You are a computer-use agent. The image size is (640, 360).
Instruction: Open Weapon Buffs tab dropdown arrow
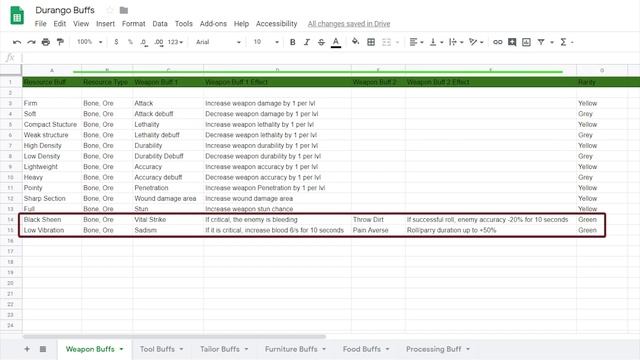pyautogui.click(x=121, y=349)
